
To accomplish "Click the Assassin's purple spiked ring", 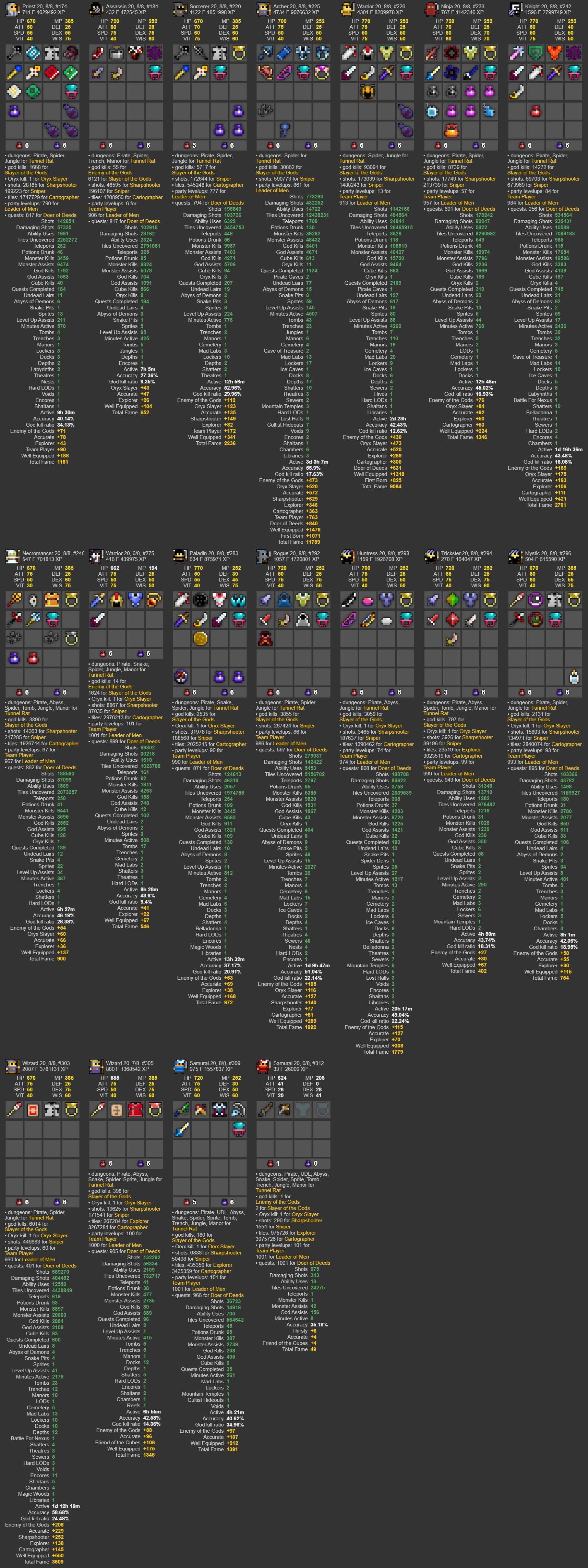I will [155, 53].
